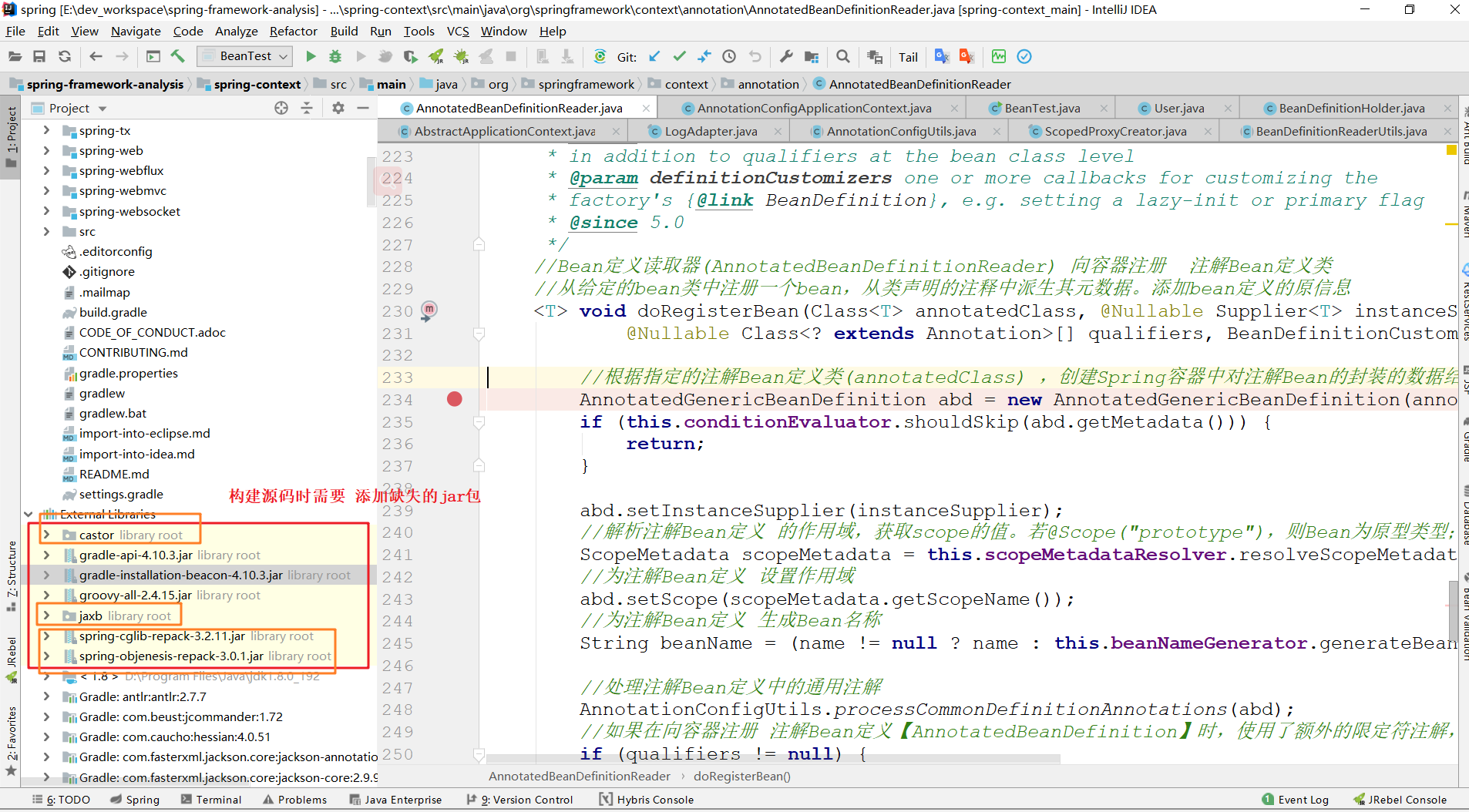Click spring-context in breadcrumb bar
1469x812 pixels.
(x=257, y=84)
